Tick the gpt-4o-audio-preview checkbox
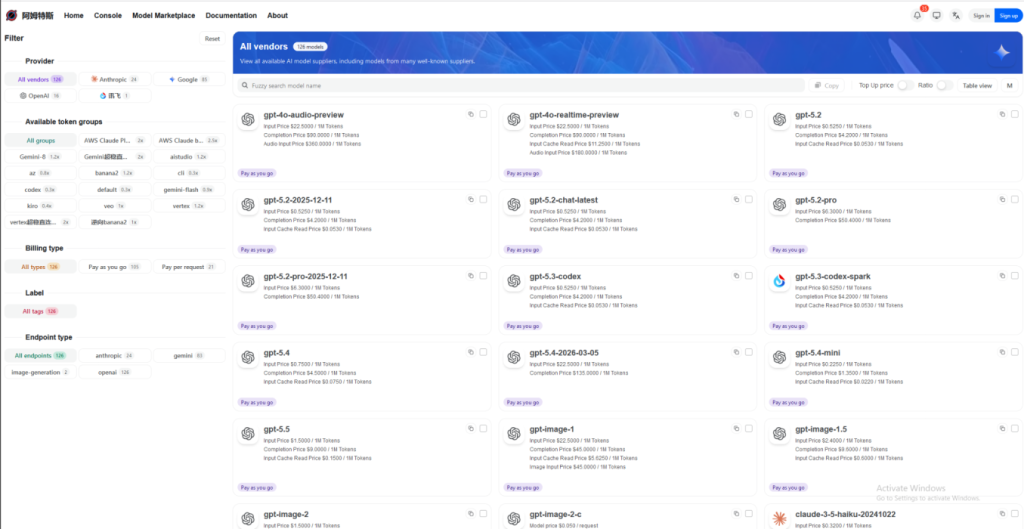Image resolution: width=1024 pixels, height=529 pixels. (x=483, y=114)
